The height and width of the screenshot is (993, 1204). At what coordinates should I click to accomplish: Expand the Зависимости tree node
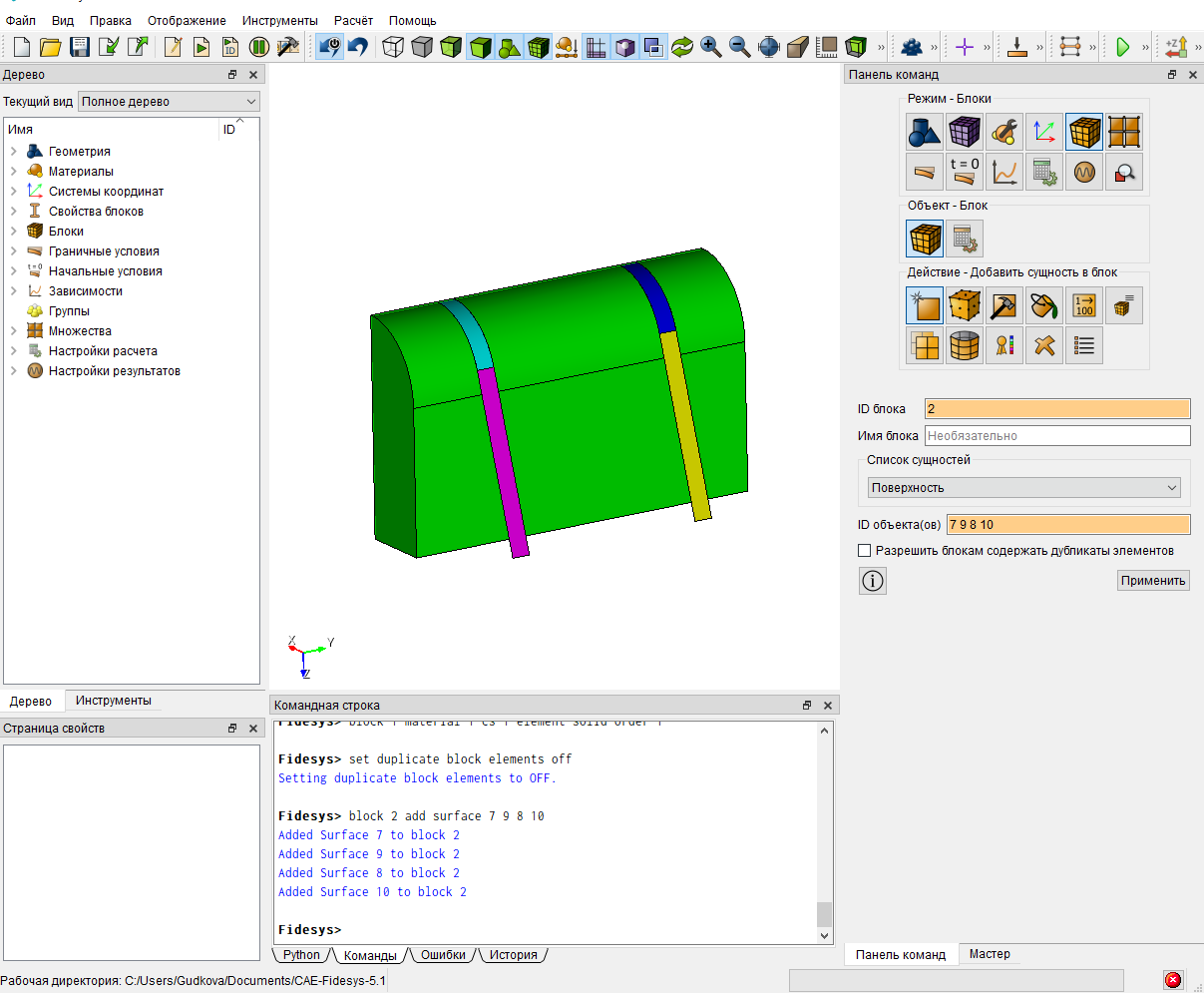14,291
